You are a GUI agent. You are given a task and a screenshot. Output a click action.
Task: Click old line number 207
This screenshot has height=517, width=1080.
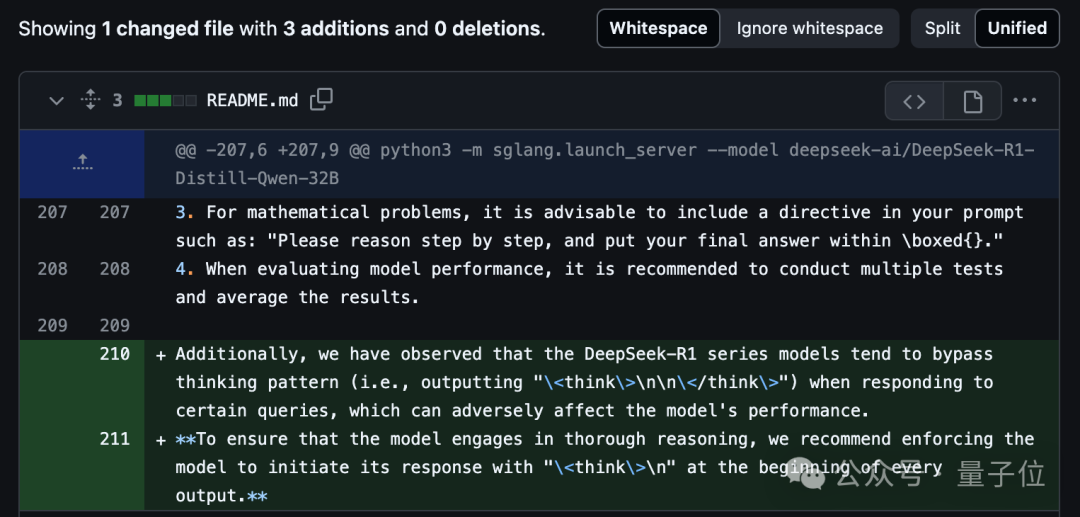(x=52, y=212)
